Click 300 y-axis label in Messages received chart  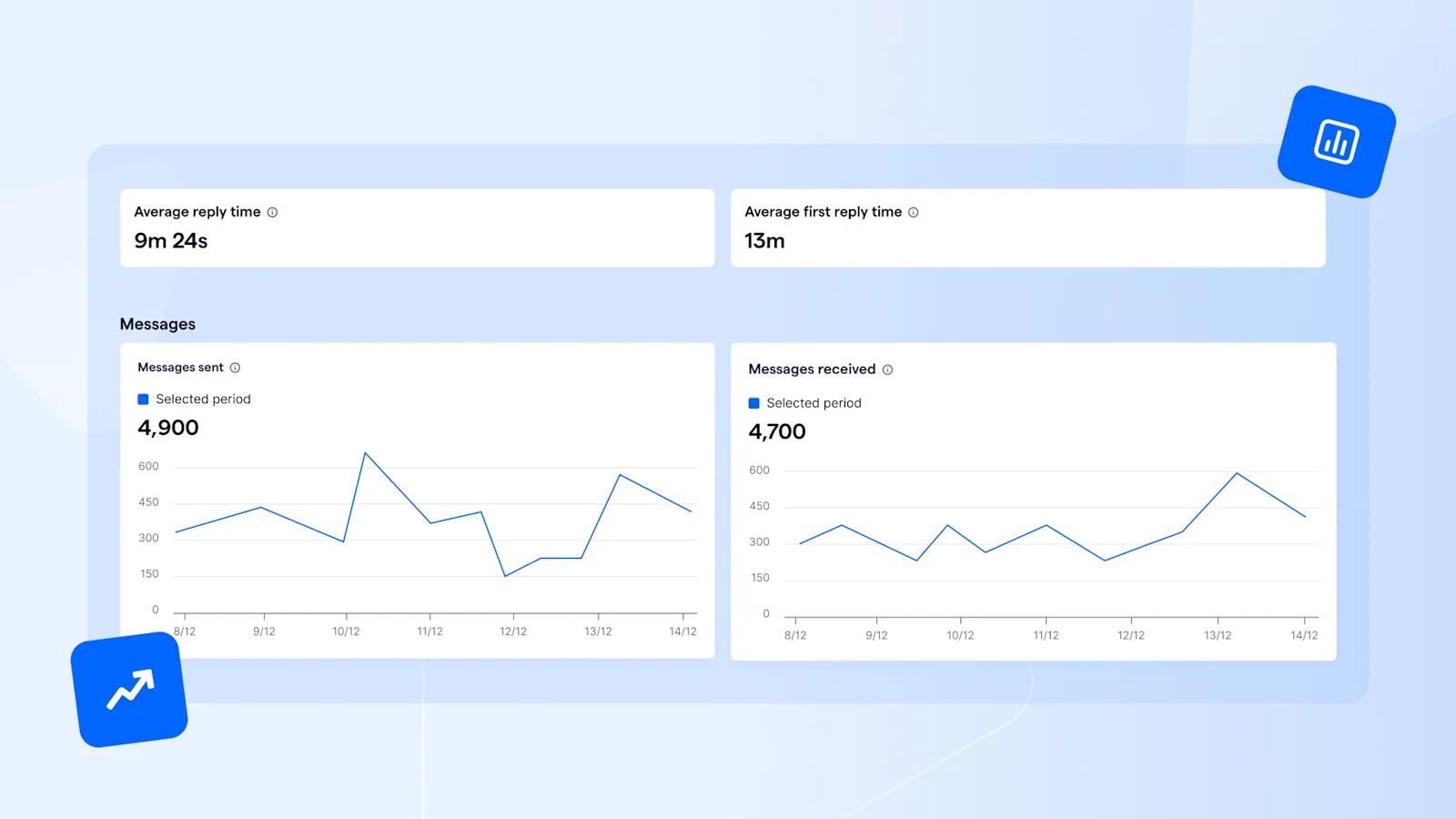(759, 542)
